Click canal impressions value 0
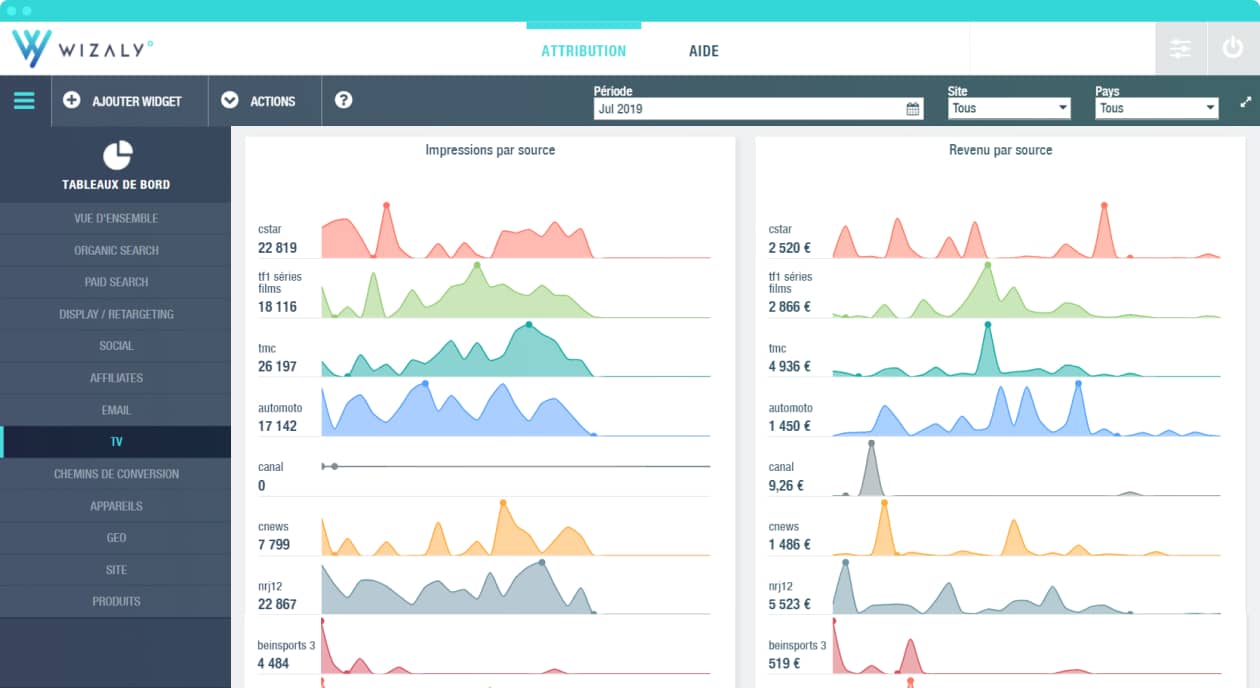The height and width of the screenshot is (688, 1260). [262, 486]
